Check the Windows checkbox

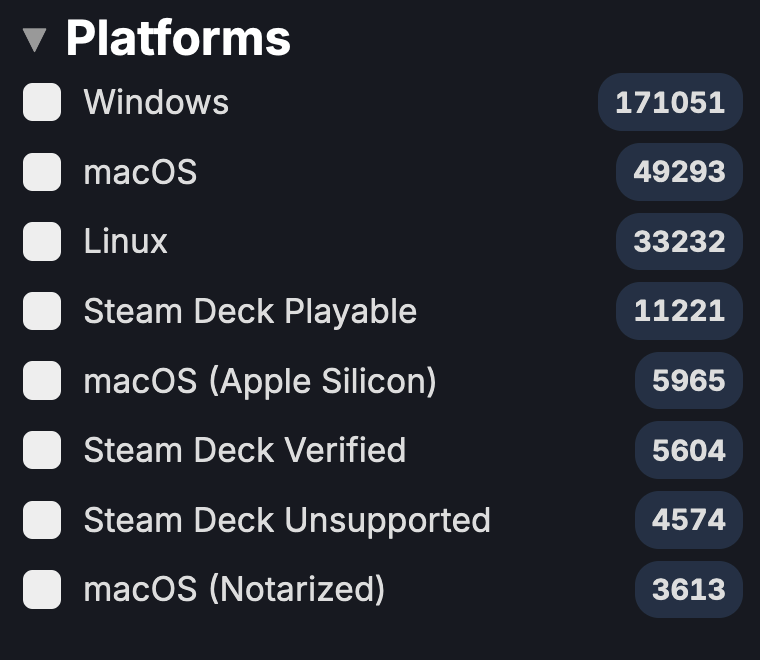coord(42,102)
